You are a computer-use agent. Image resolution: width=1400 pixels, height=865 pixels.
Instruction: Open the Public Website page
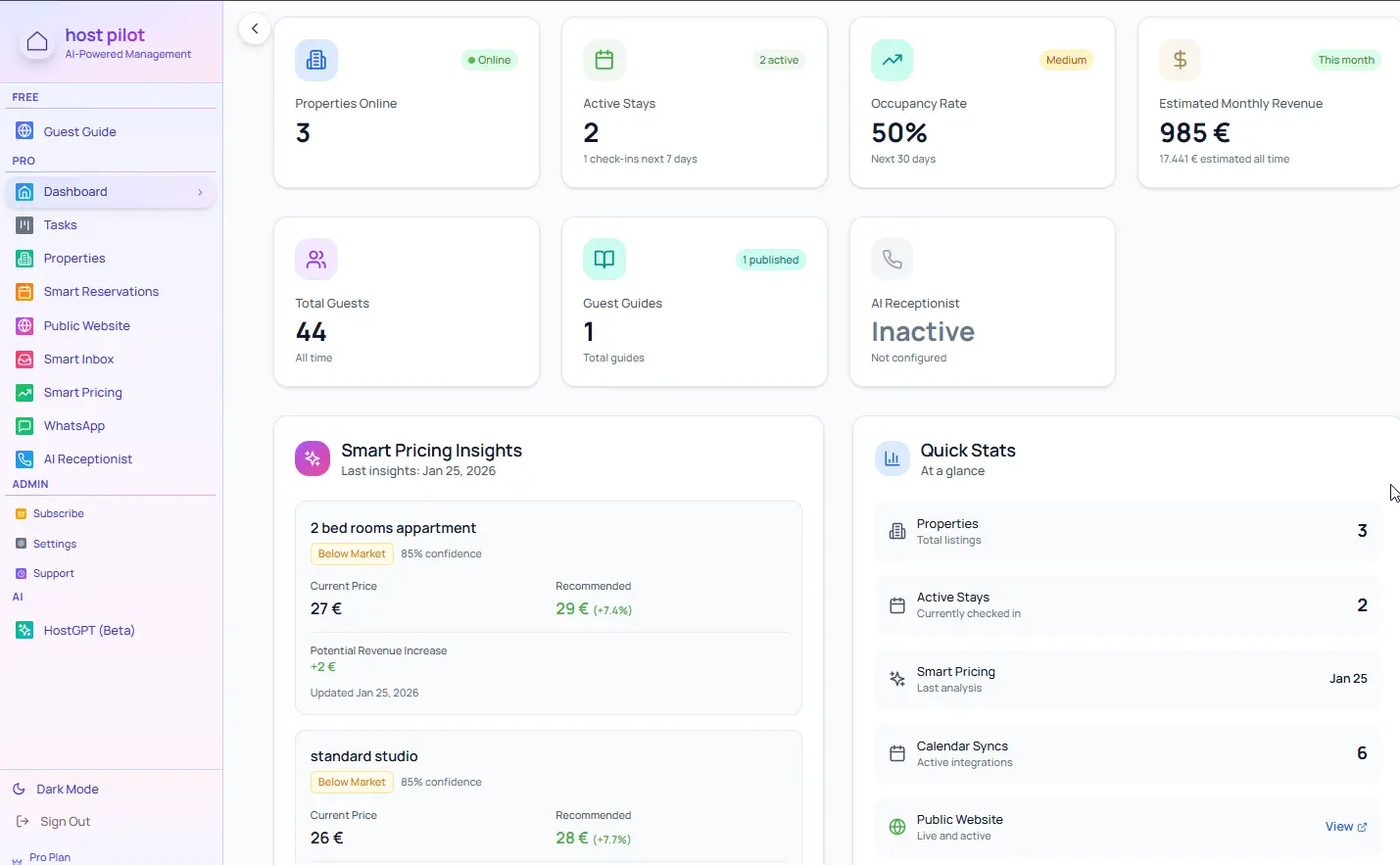coord(86,325)
